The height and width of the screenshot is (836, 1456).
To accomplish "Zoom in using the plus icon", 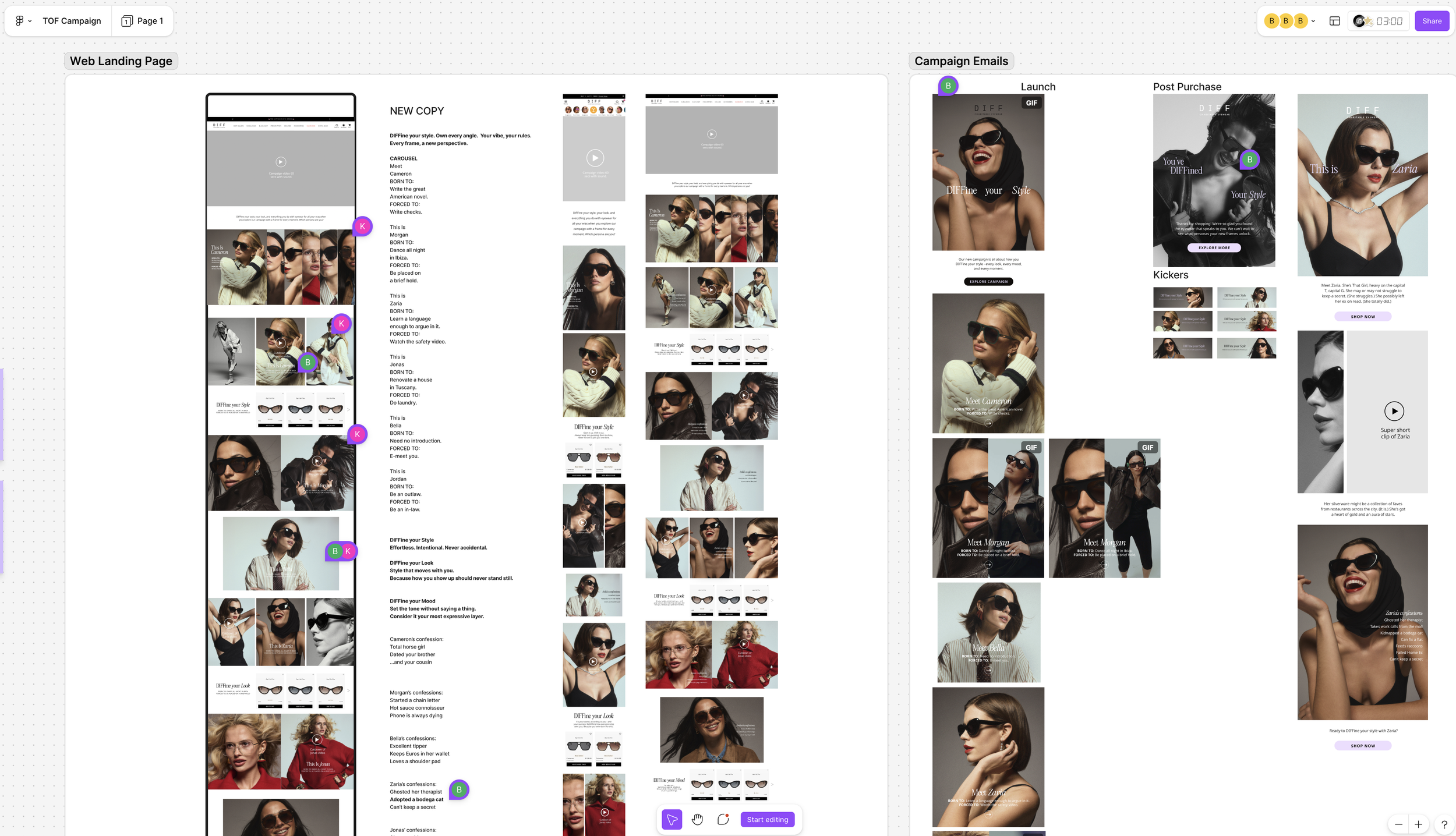I will pos(1418,824).
